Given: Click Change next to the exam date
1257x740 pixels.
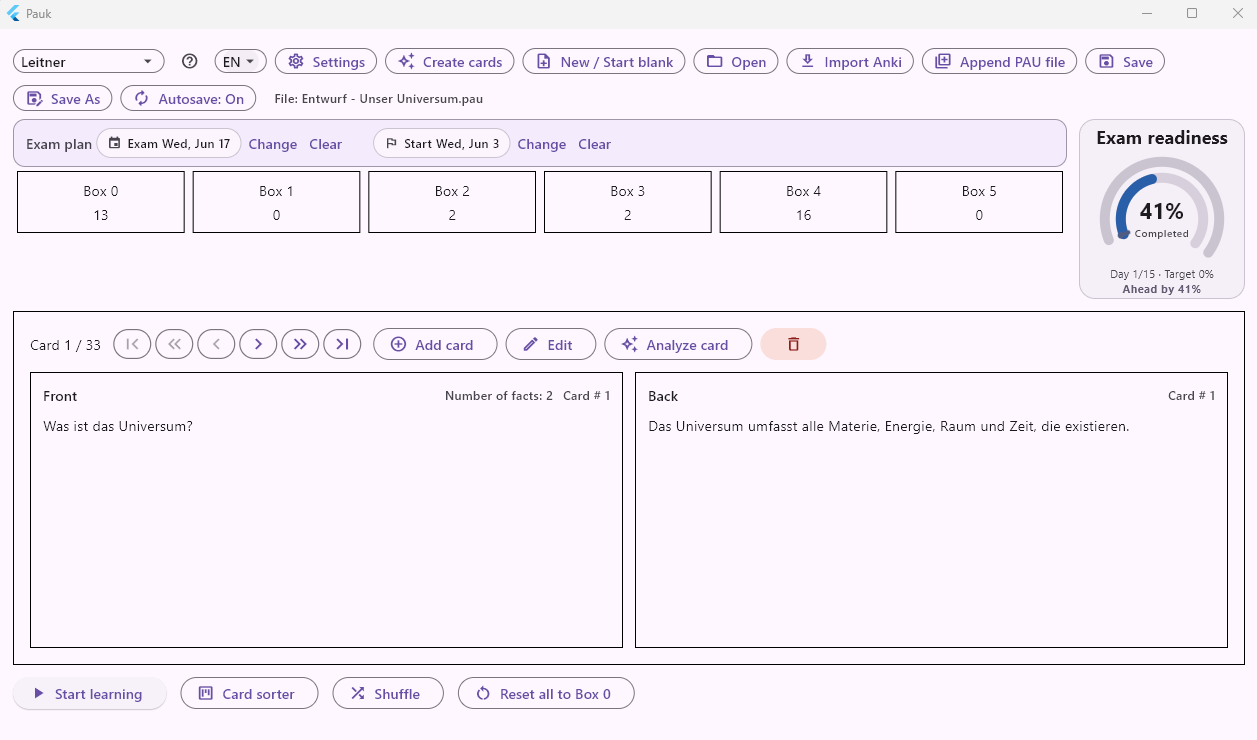Looking at the screenshot, I should 273,144.
